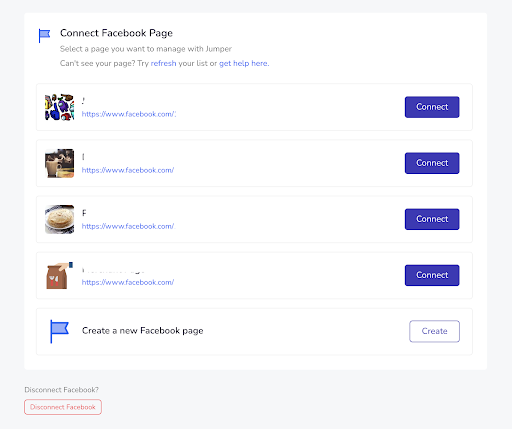The height and width of the screenshot is (429, 512).
Task: Click the Disconnect Facebook button
Action: (x=63, y=407)
